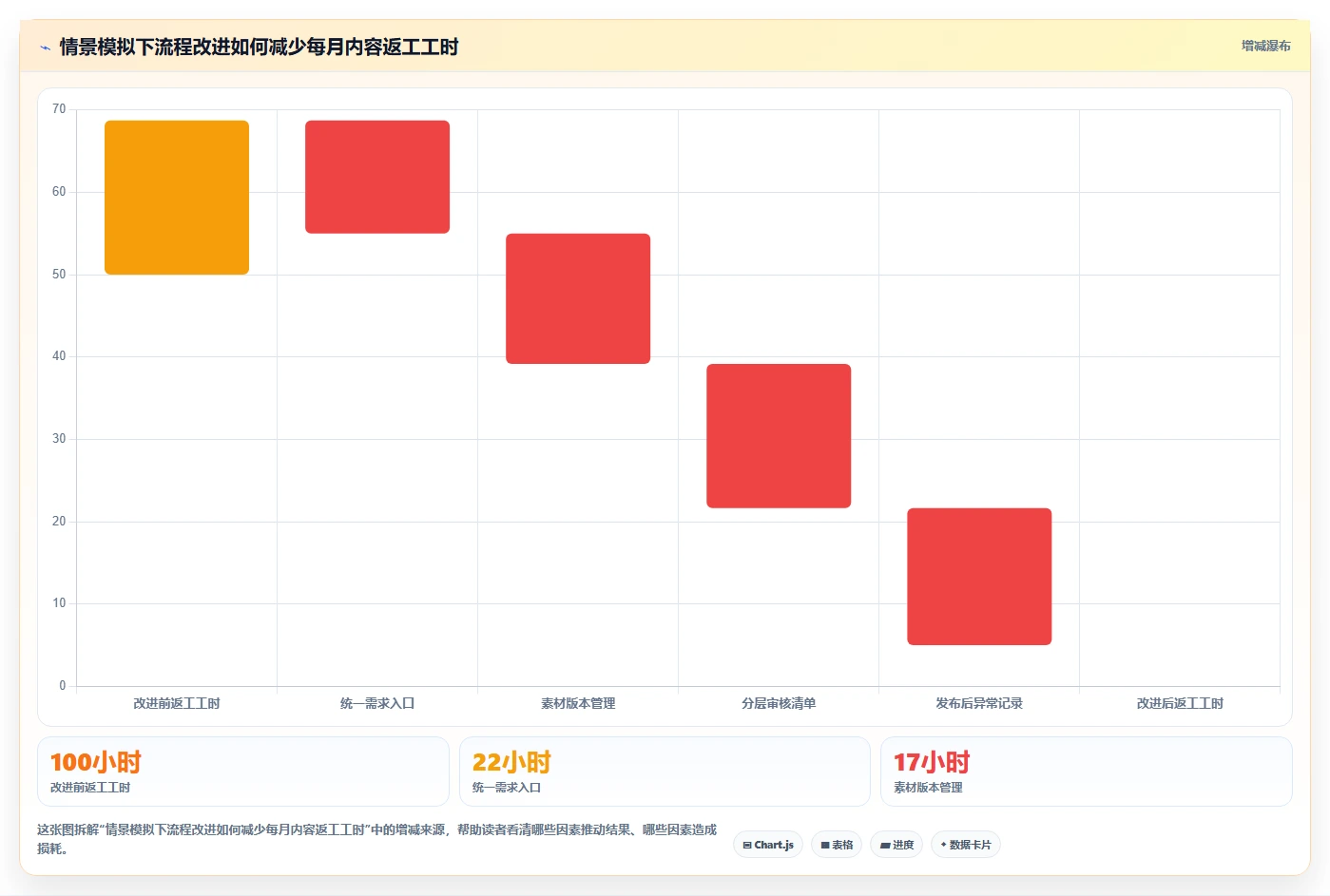1330x896 pixels.
Task: Select the orange 改进前返工工时 waterfall bar
Action: click(x=177, y=198)
